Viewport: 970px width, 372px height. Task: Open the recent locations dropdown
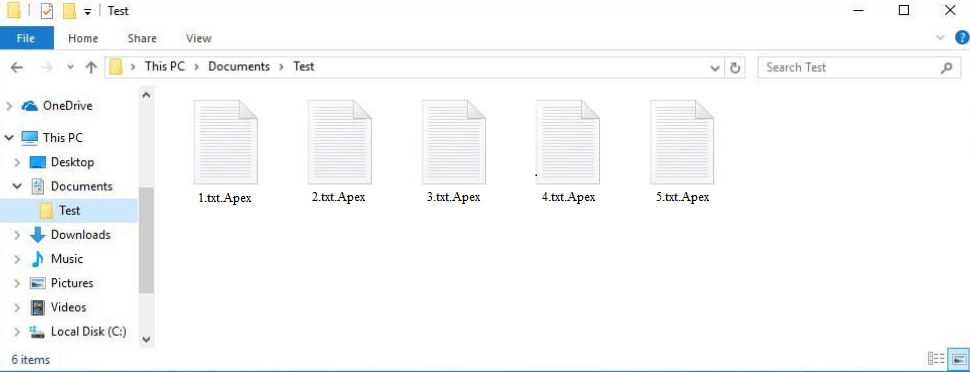70,67
